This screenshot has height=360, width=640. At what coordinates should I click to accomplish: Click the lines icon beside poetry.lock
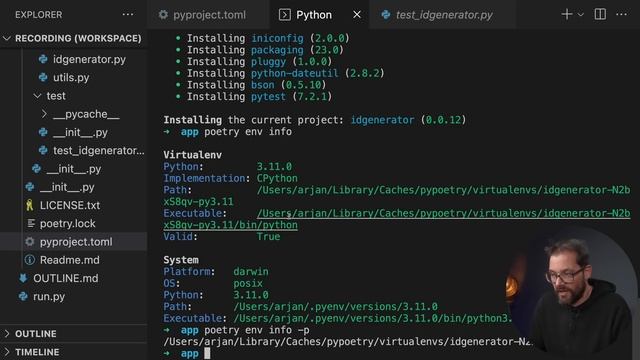click(x=31, y=224)
